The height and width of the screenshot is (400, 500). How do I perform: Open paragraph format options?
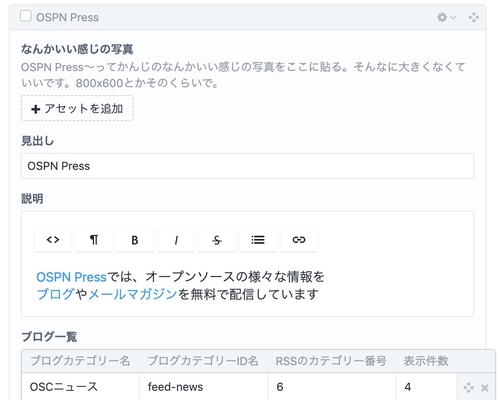click(94, 239)
